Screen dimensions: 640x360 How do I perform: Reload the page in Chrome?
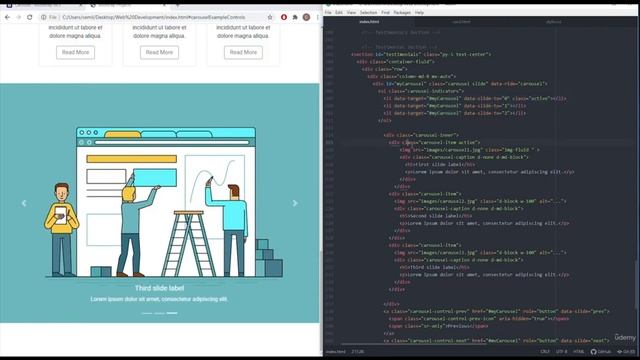pos(29,17)
